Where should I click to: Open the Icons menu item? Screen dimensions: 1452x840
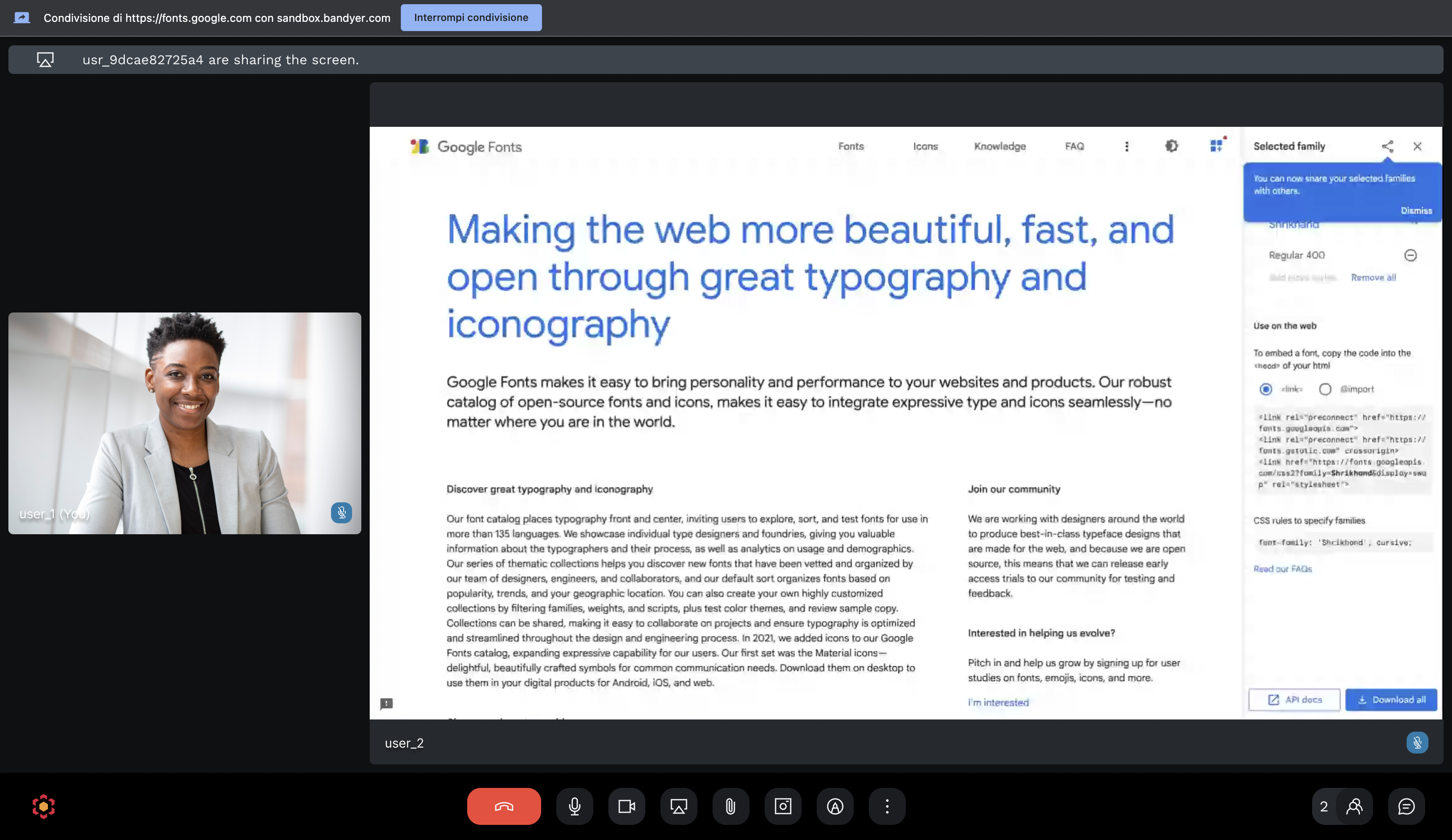(x=925, y=146)
